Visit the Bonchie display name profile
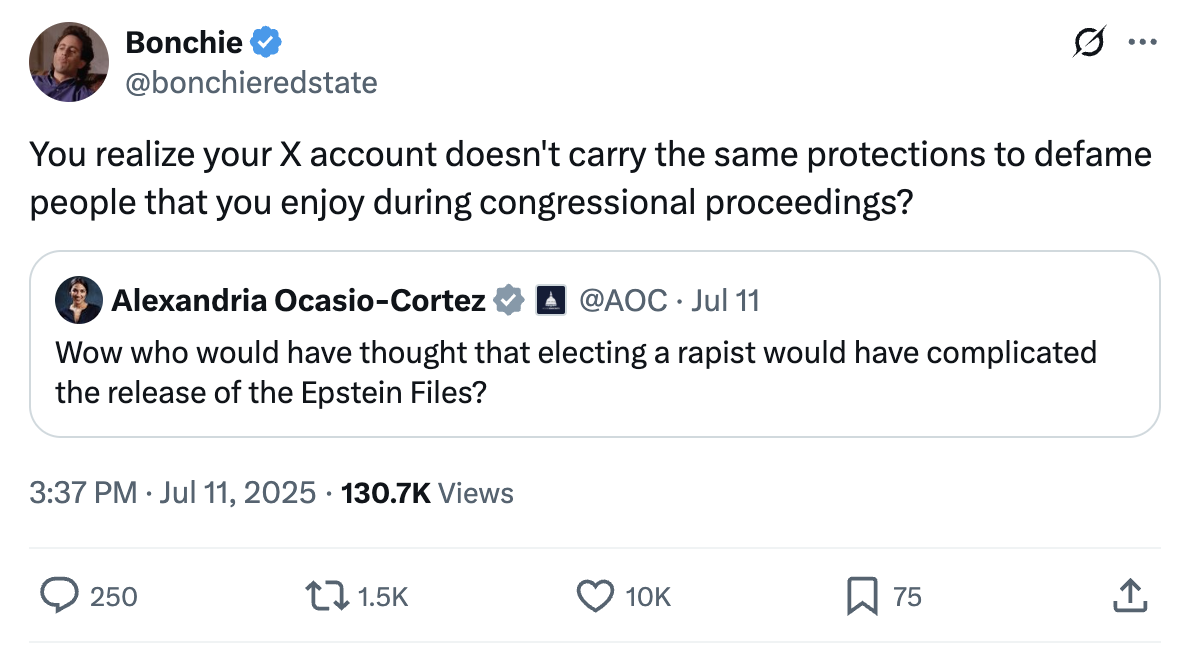1192x654 pixels. (x=184, y=42)
